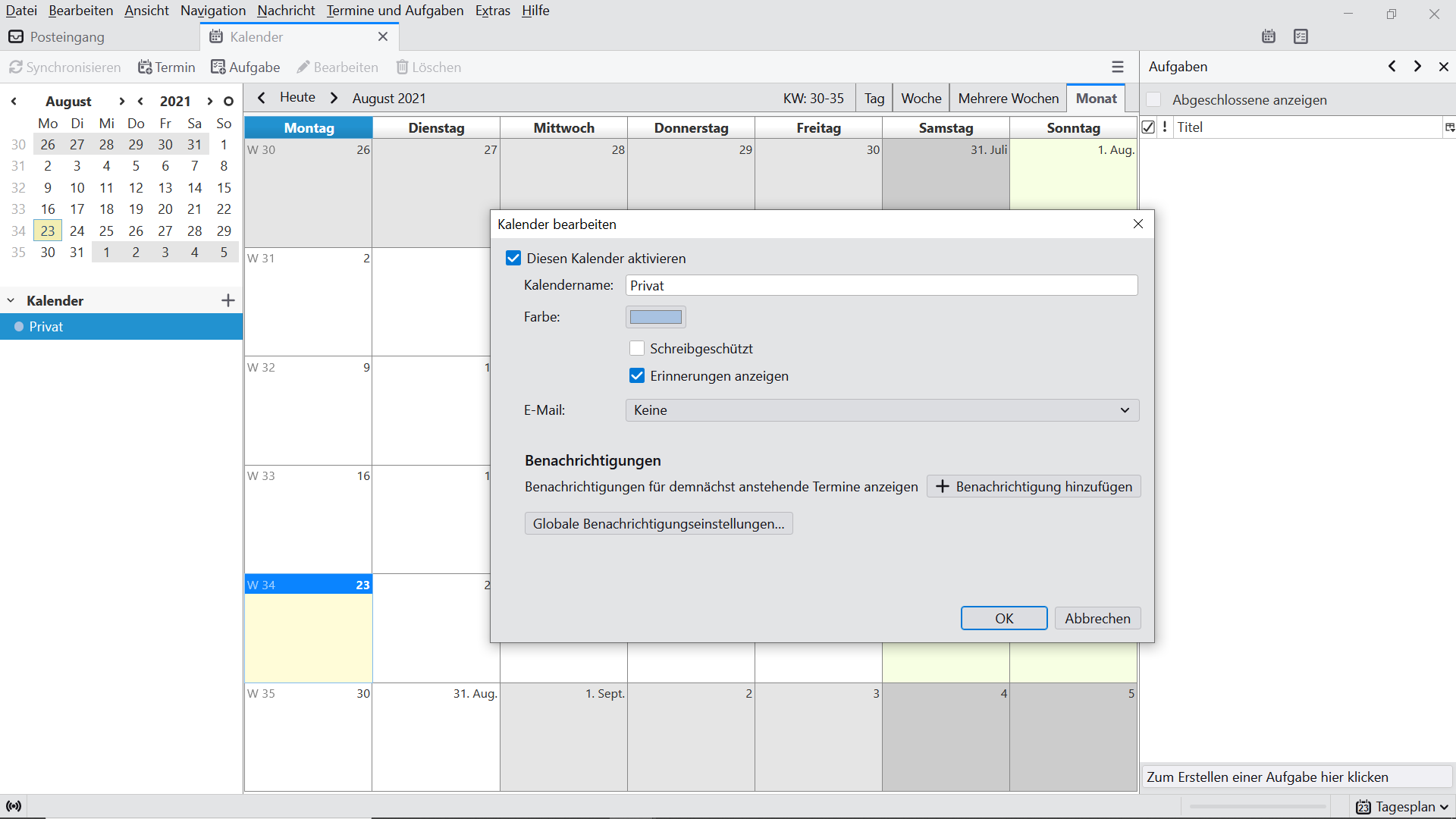1456x819 pixels.
Task: Sort tasks by the completed checkmark column
Action: pyautogui.click(x=1148, y=127)
